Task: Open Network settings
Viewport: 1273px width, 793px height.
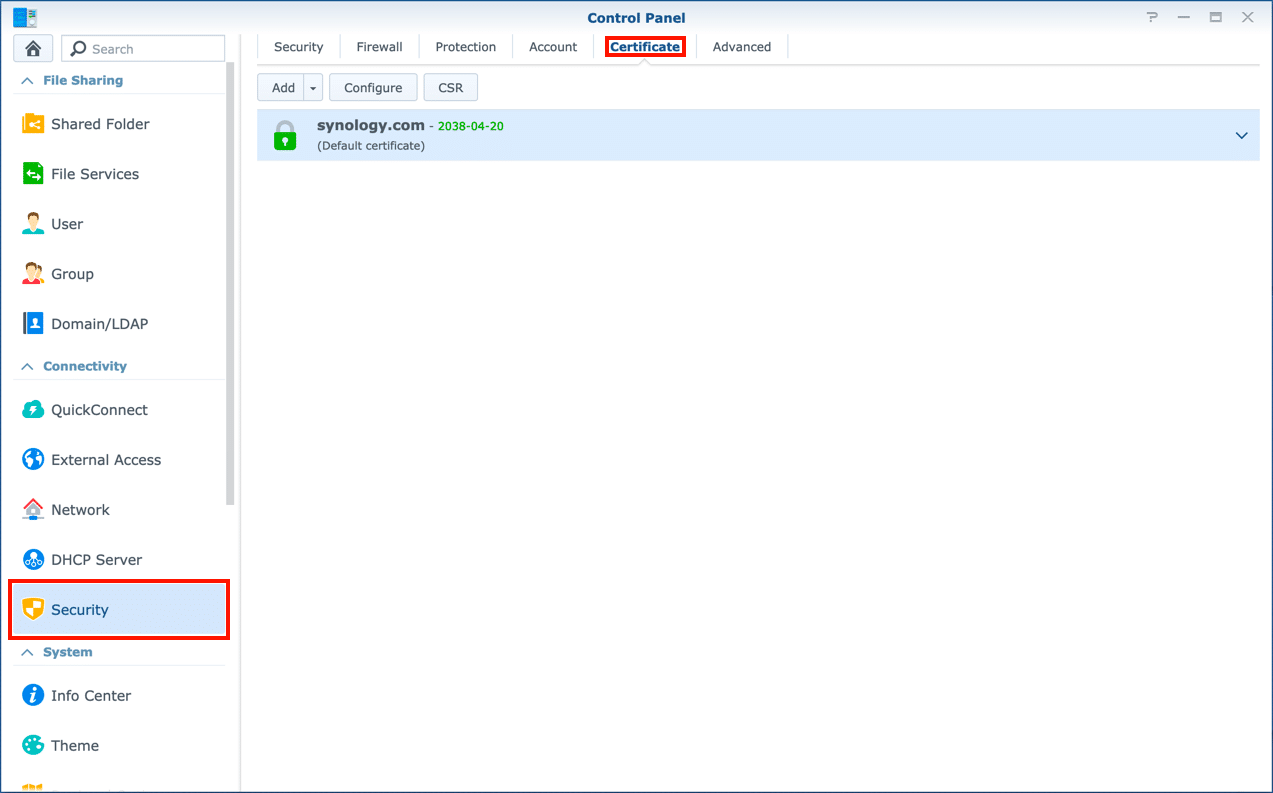Action: pyautogui.click(x=80, y=510)
